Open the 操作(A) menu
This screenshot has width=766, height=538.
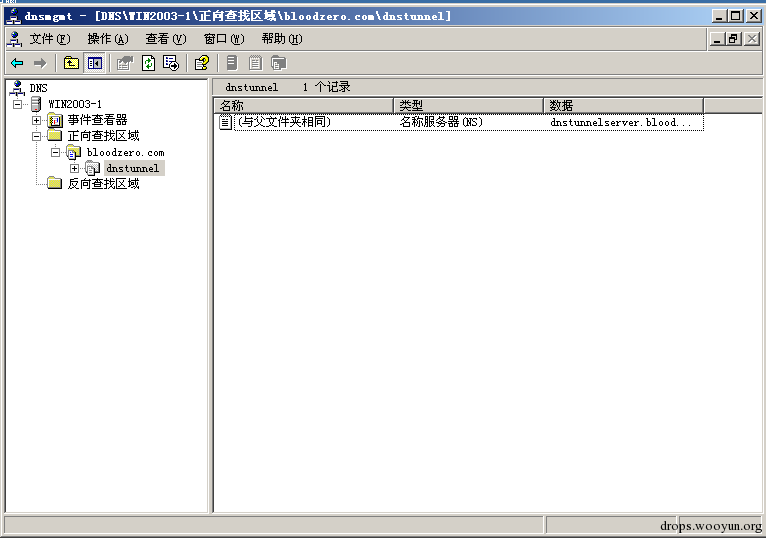click(107, 39)
